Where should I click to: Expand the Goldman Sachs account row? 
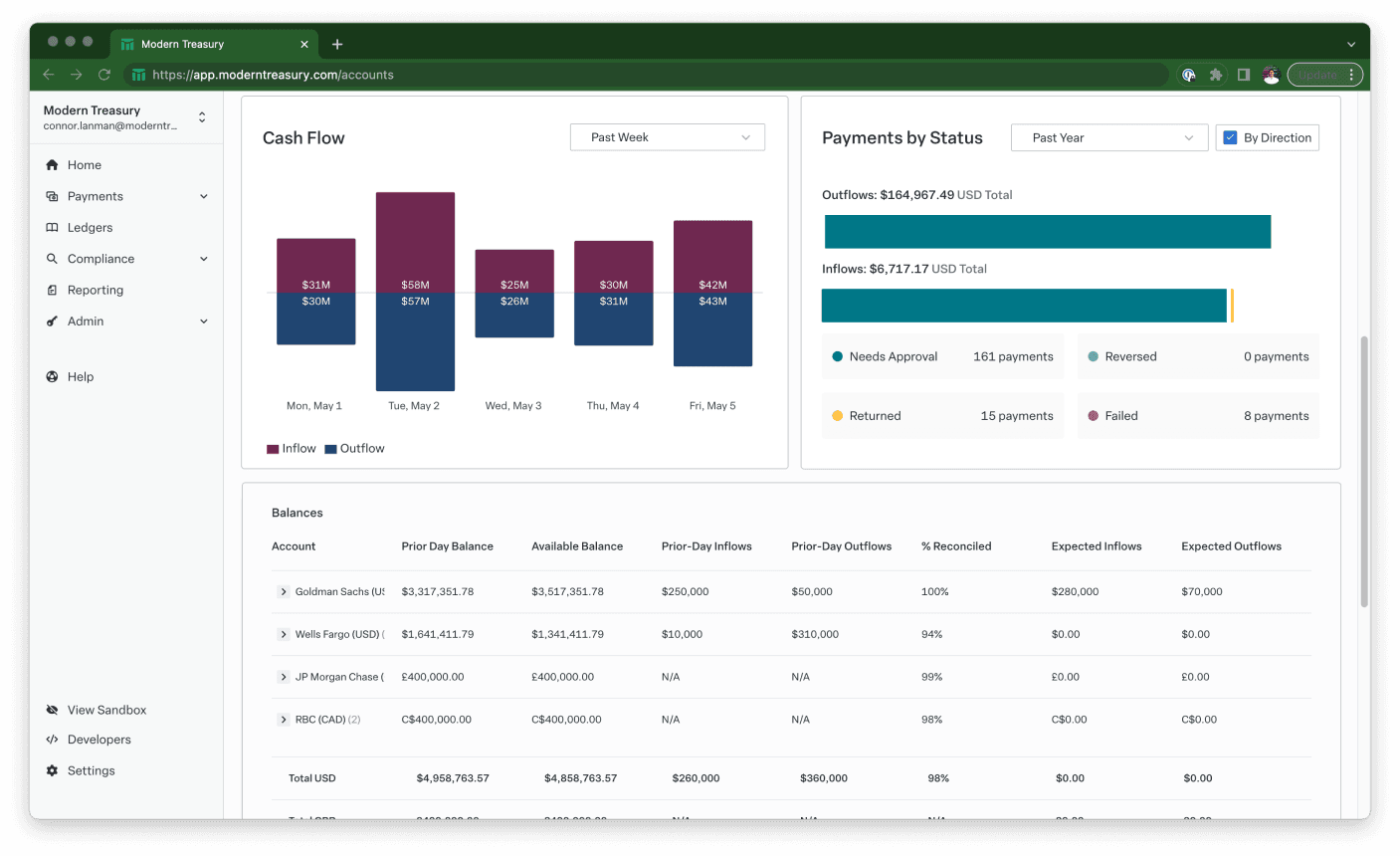(284, 592)
